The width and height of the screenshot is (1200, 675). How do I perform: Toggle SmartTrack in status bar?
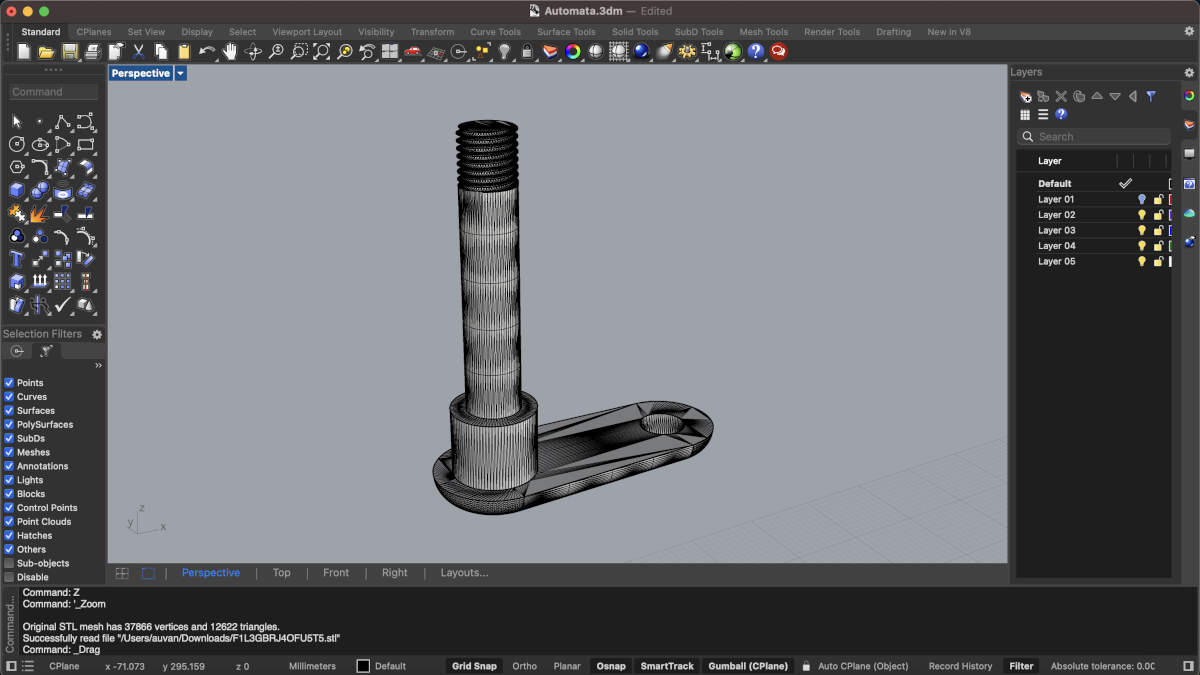coord(667,666)
